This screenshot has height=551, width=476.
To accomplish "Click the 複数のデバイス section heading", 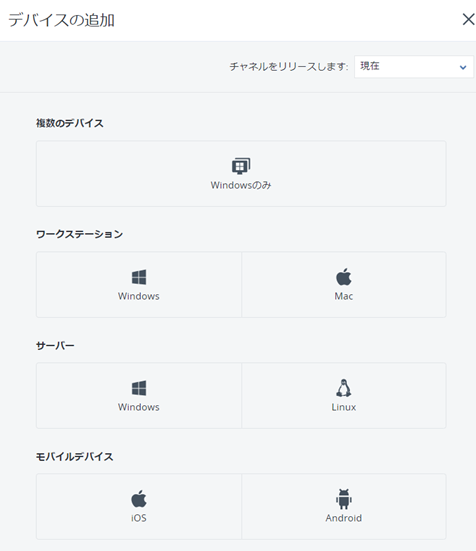I will (x=70, y=123).
